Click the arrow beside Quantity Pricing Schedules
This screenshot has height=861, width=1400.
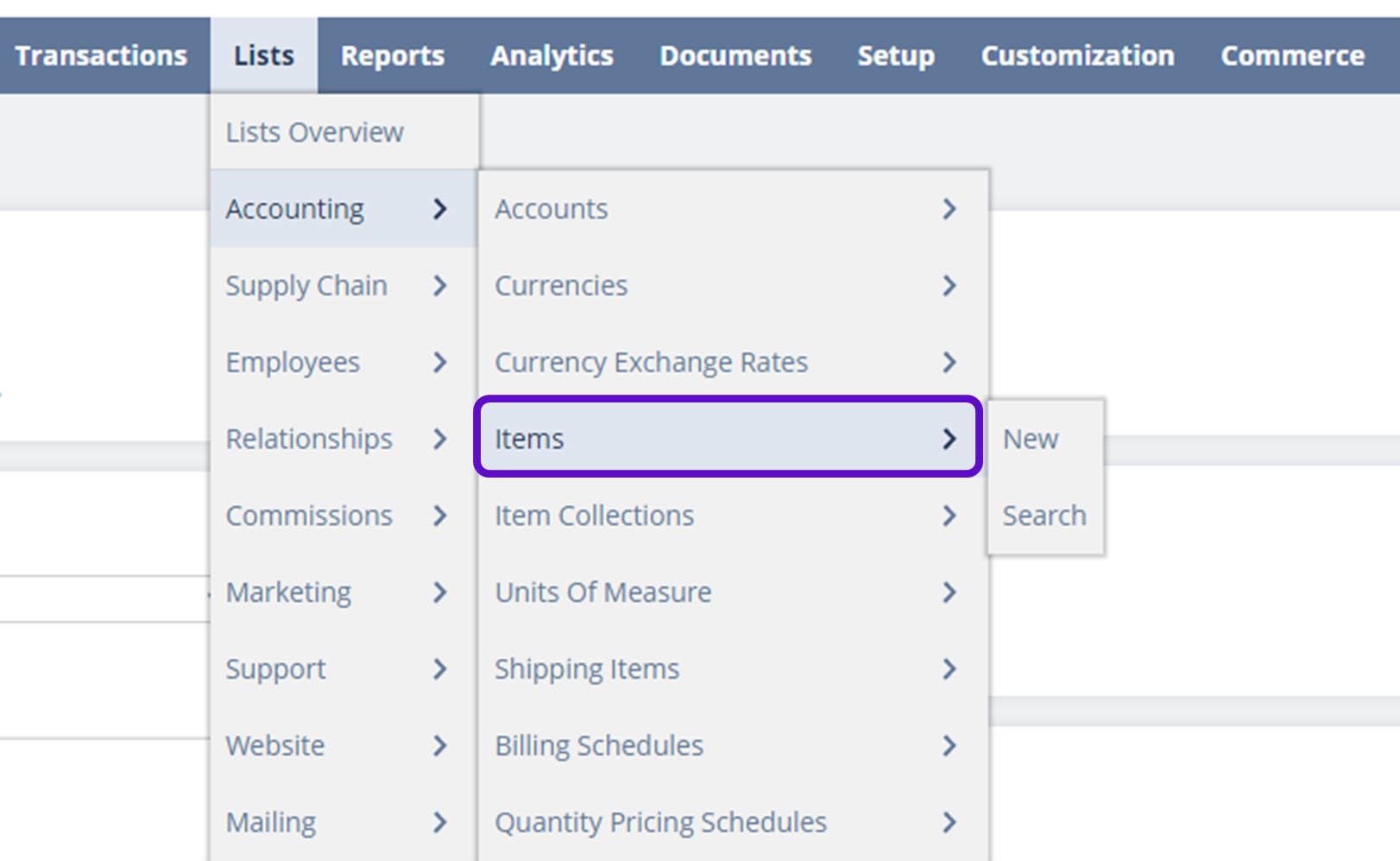coord(949,822)
